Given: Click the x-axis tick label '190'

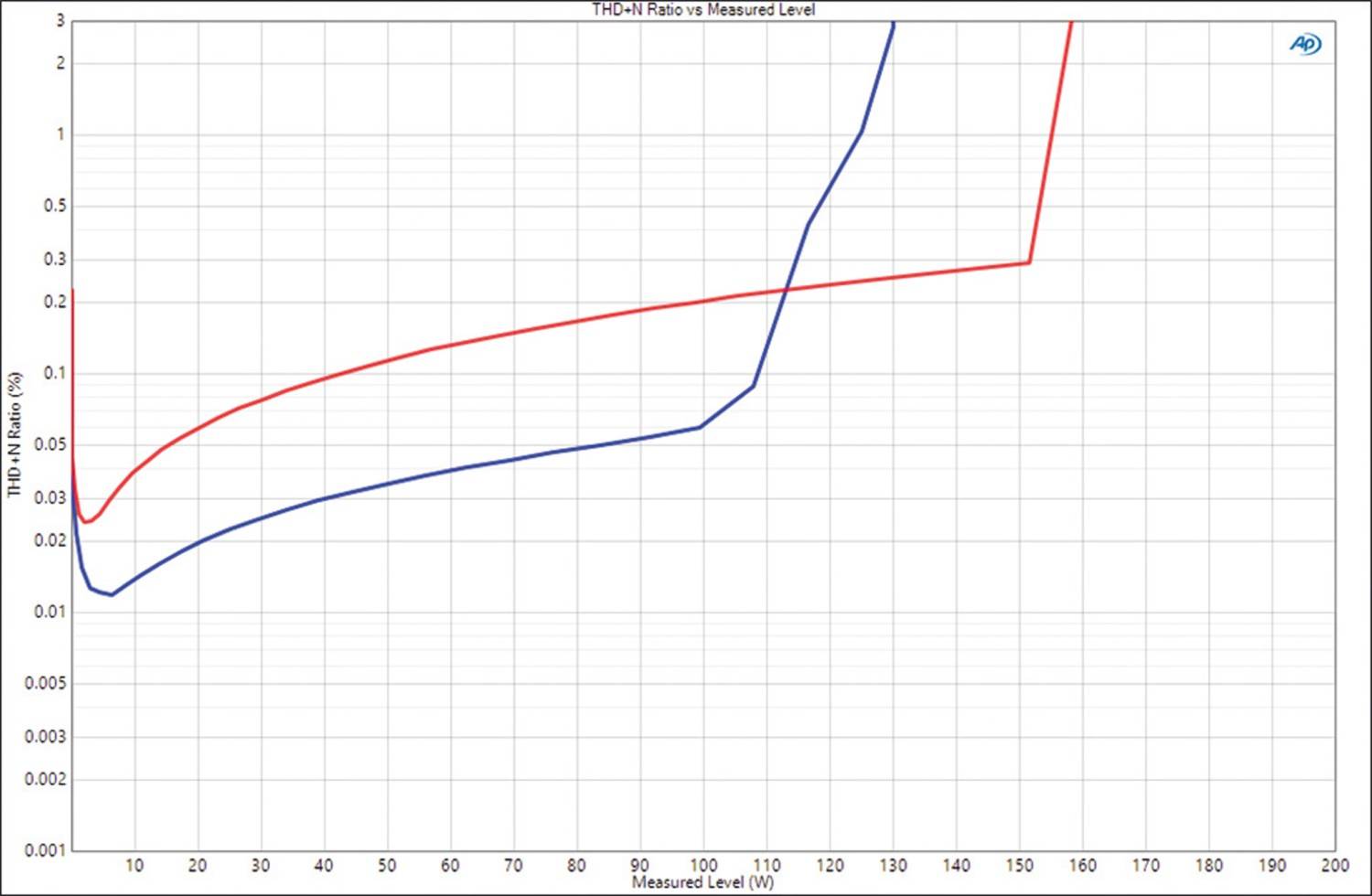Looking at the screenshot, I should pos(1272,865).
